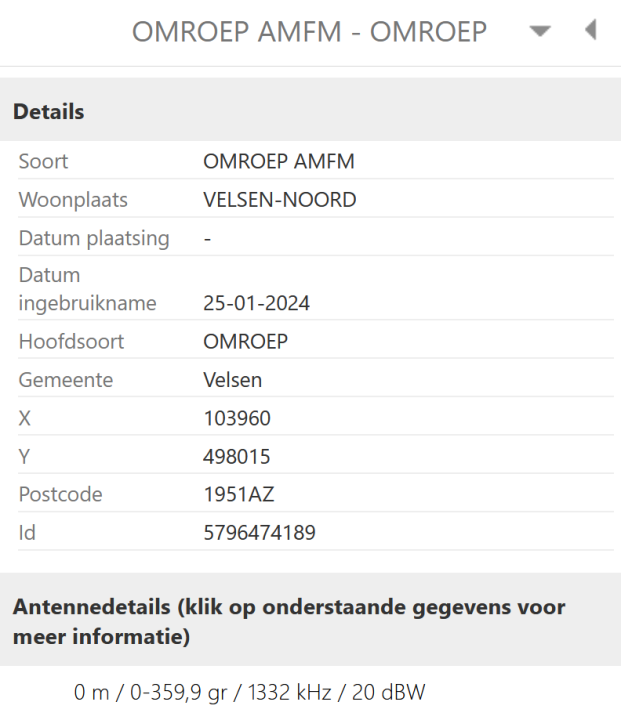This screenshot has height=720, width=621.
Task: Click the X coordinate value 103960
Action: click(x=236, y=419)
